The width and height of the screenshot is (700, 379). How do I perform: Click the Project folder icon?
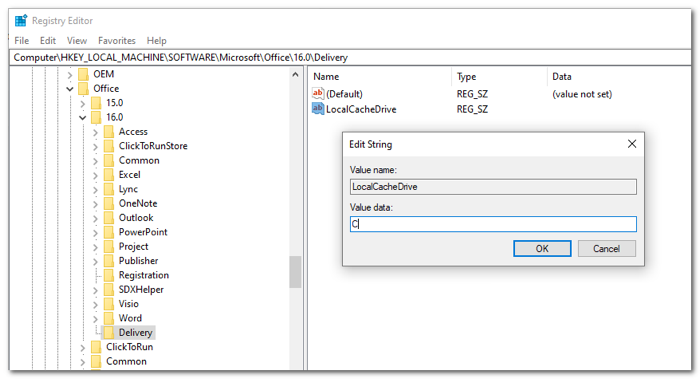108,246
